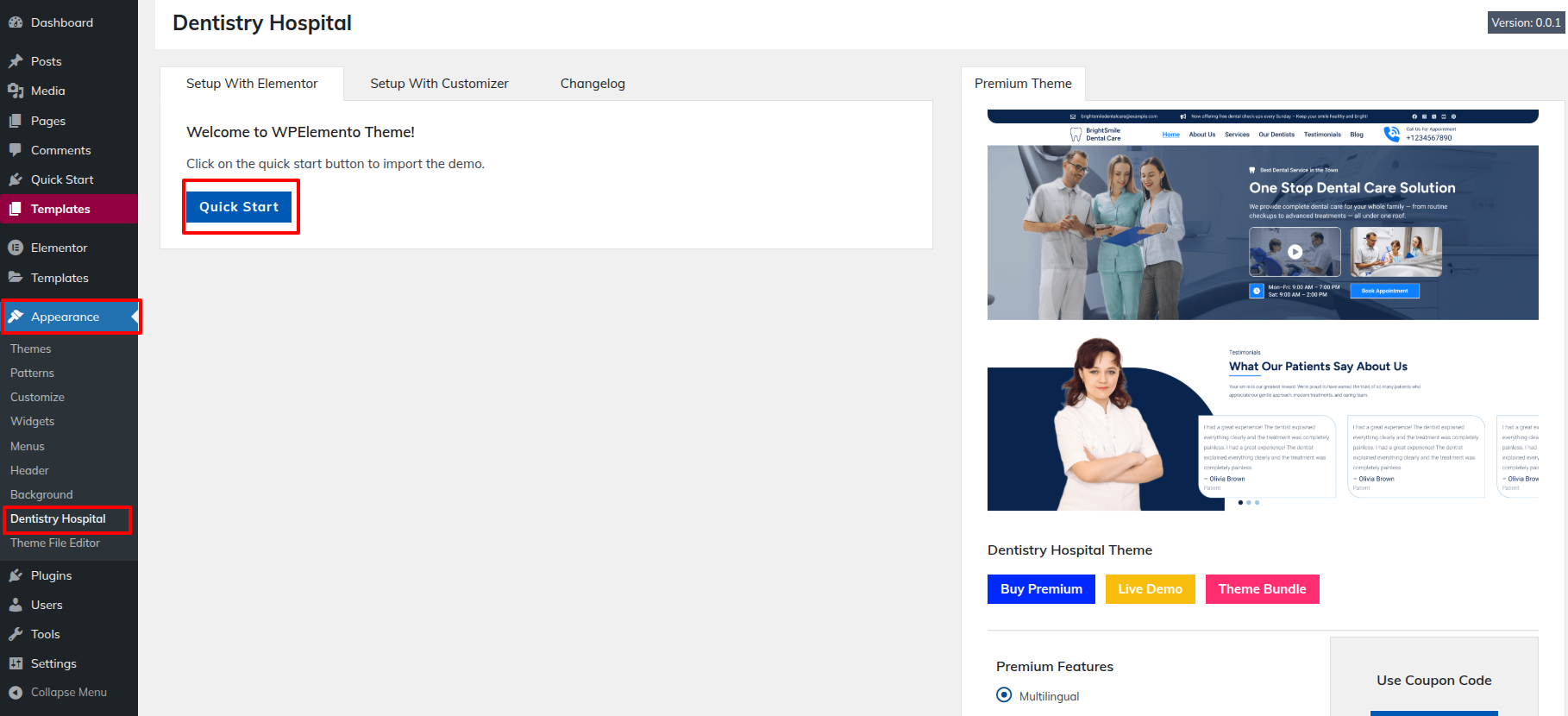
Task: Play the video thumbnail in theme preview
Action: pos(1295,252)
